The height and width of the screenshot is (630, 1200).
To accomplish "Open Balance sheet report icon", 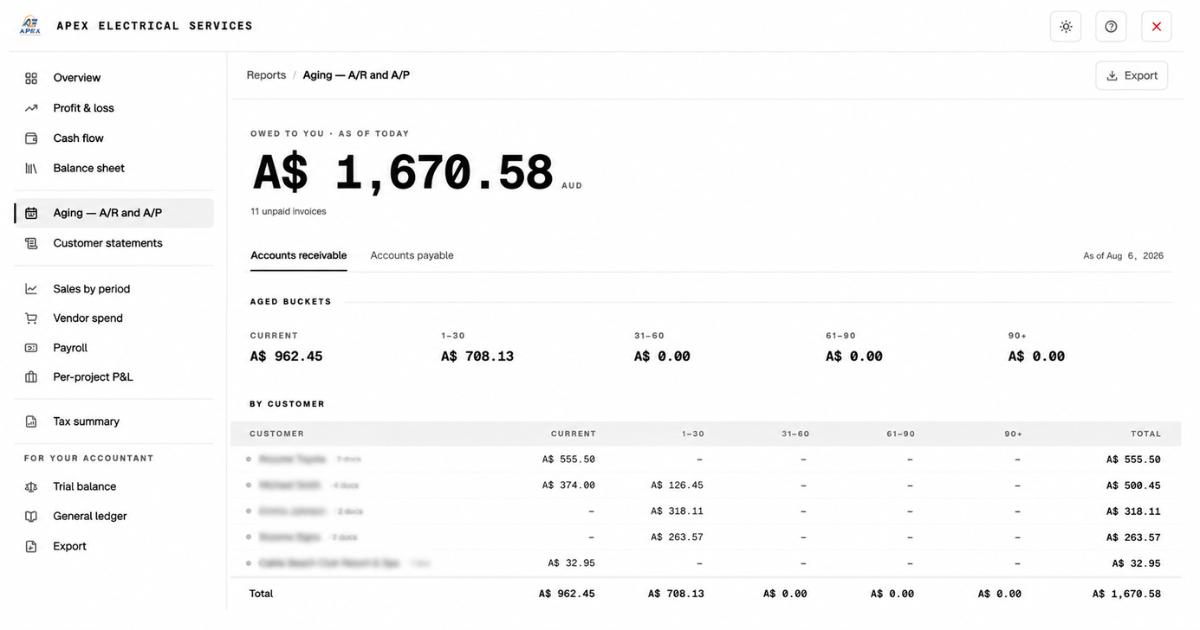I will pyautogui.click(x=31, y=168).
